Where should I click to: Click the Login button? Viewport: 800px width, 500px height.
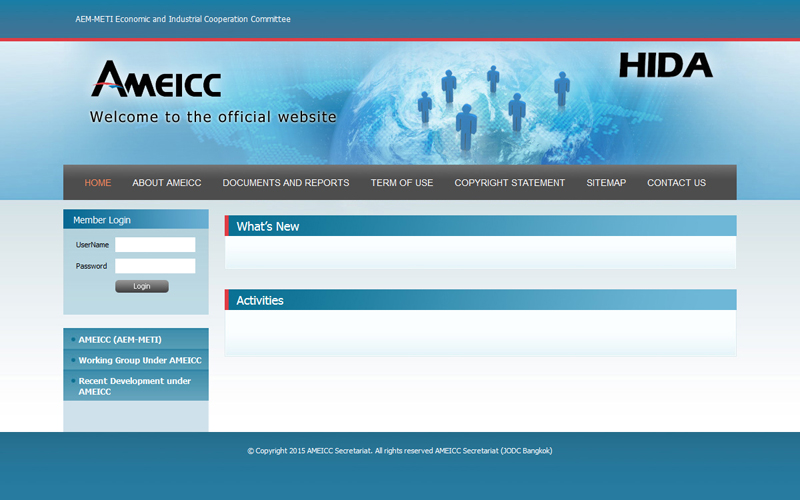click(x=142, y=286)
